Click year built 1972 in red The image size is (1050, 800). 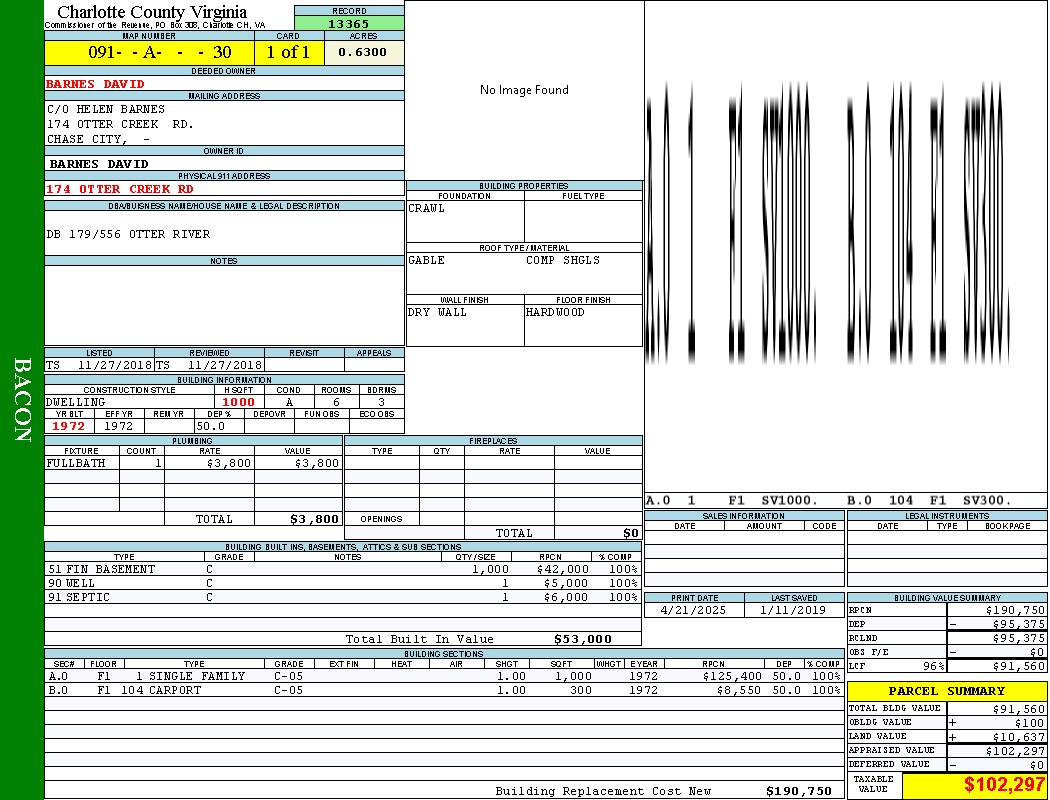[x=68, y=426]
